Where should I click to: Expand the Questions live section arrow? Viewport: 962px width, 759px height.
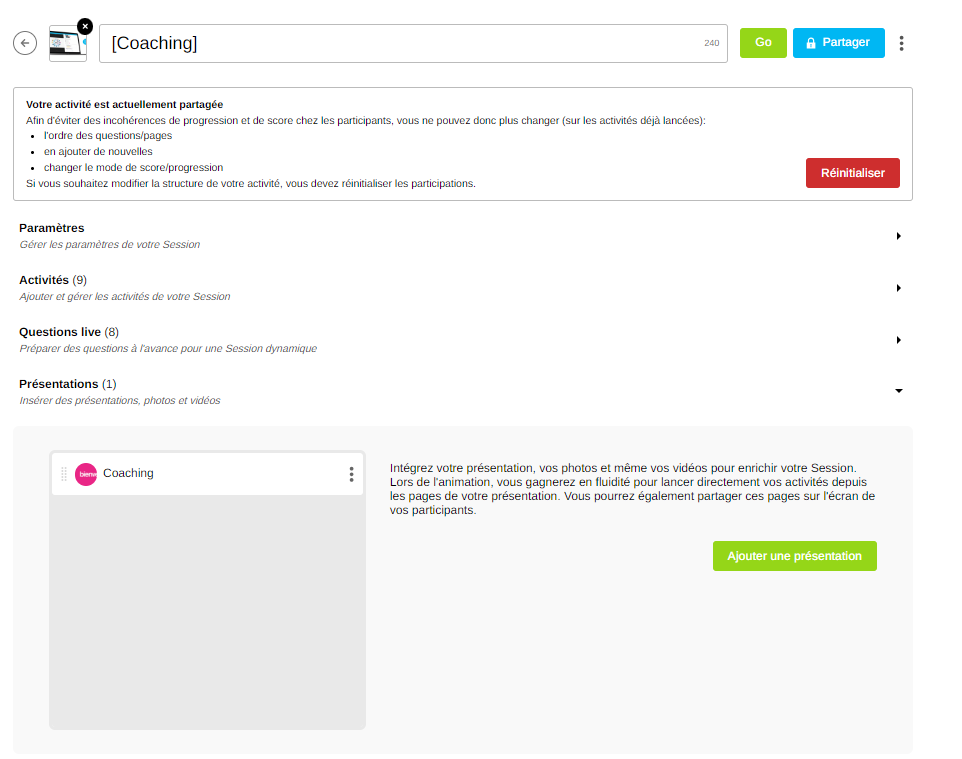click(898, 340)
